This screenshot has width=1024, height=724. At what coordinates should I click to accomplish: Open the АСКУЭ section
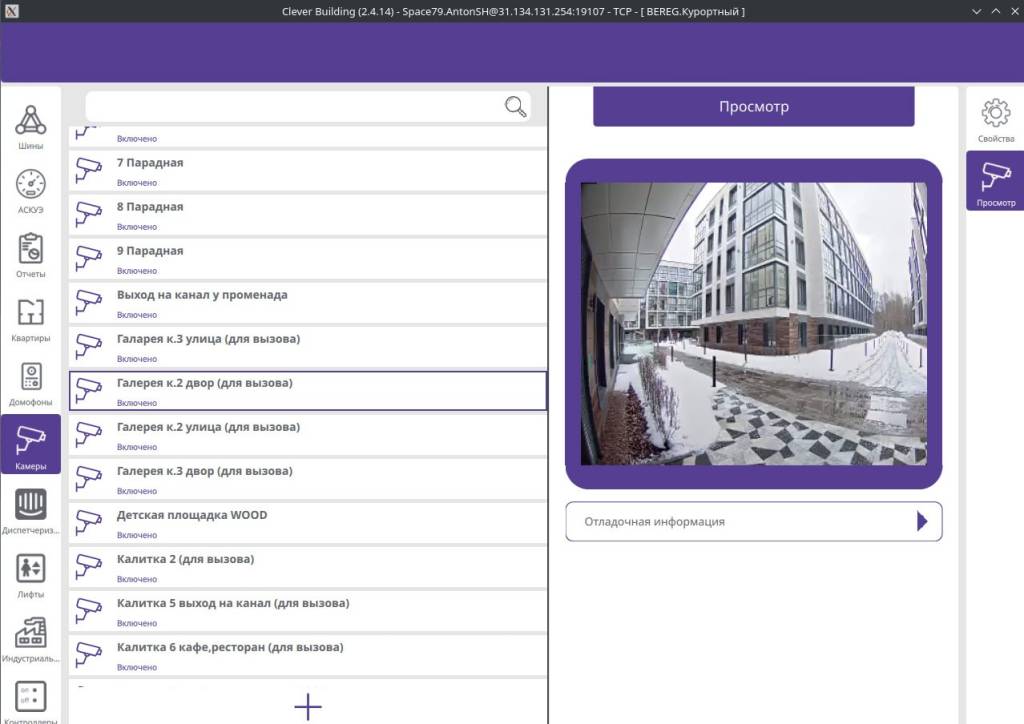coord(31,193)
